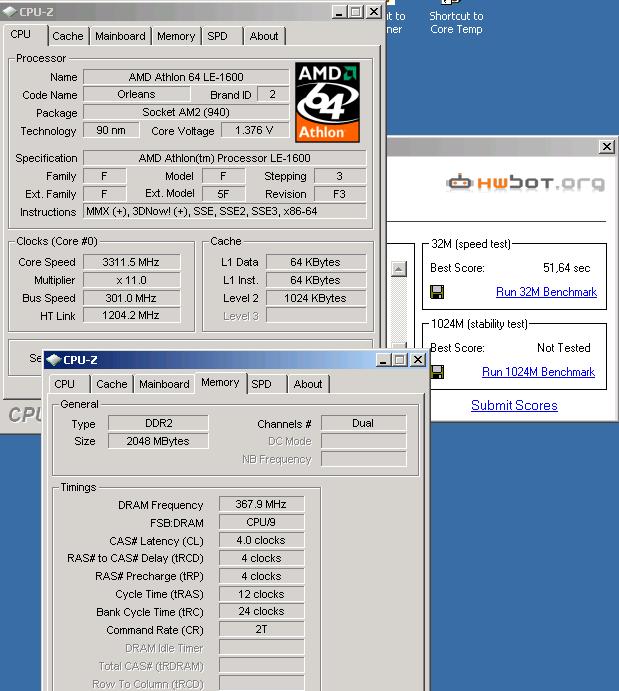
Task: Click the CAS# Latency value 4.0 clocks
Action: click(261, 540)
